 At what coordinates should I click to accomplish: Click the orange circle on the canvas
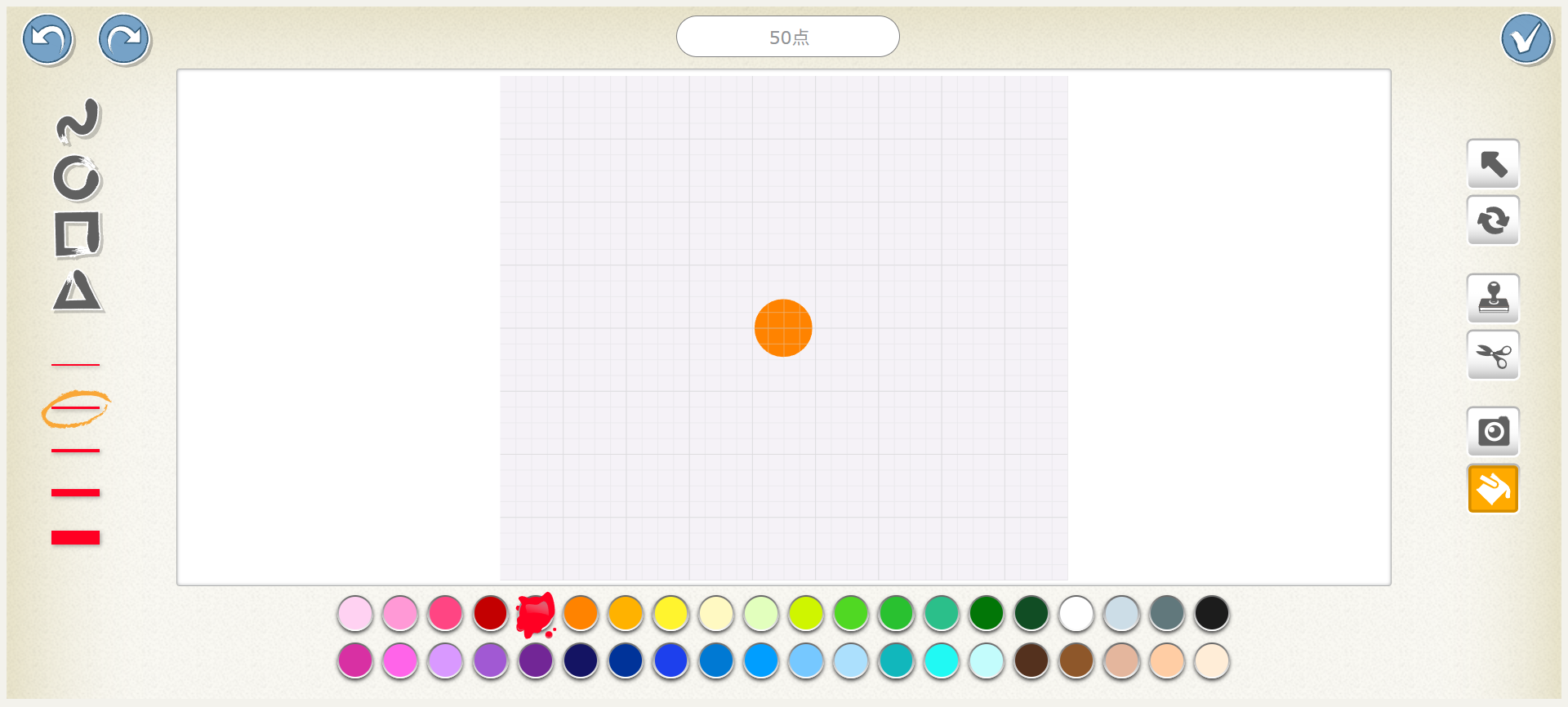[x=783, y=328]
